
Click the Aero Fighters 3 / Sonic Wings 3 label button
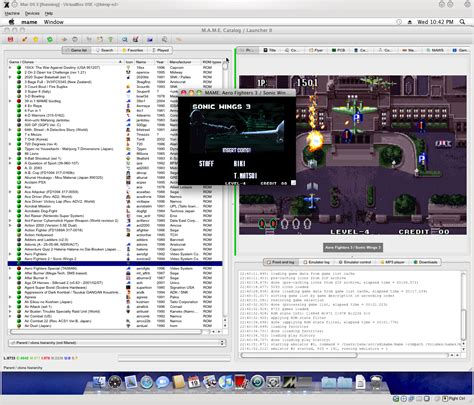click(x=353, y=247)
